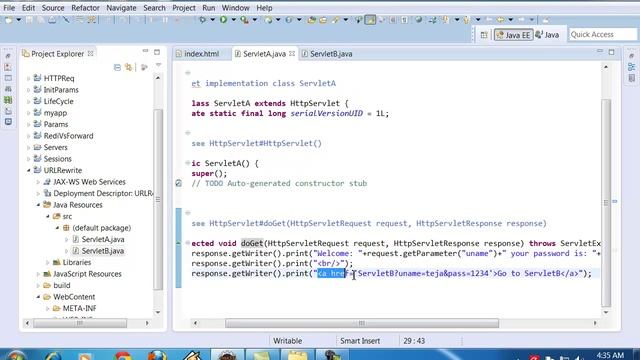Collapse the src folder
Viewport: 640px width, 360px height.
point(48,216)
